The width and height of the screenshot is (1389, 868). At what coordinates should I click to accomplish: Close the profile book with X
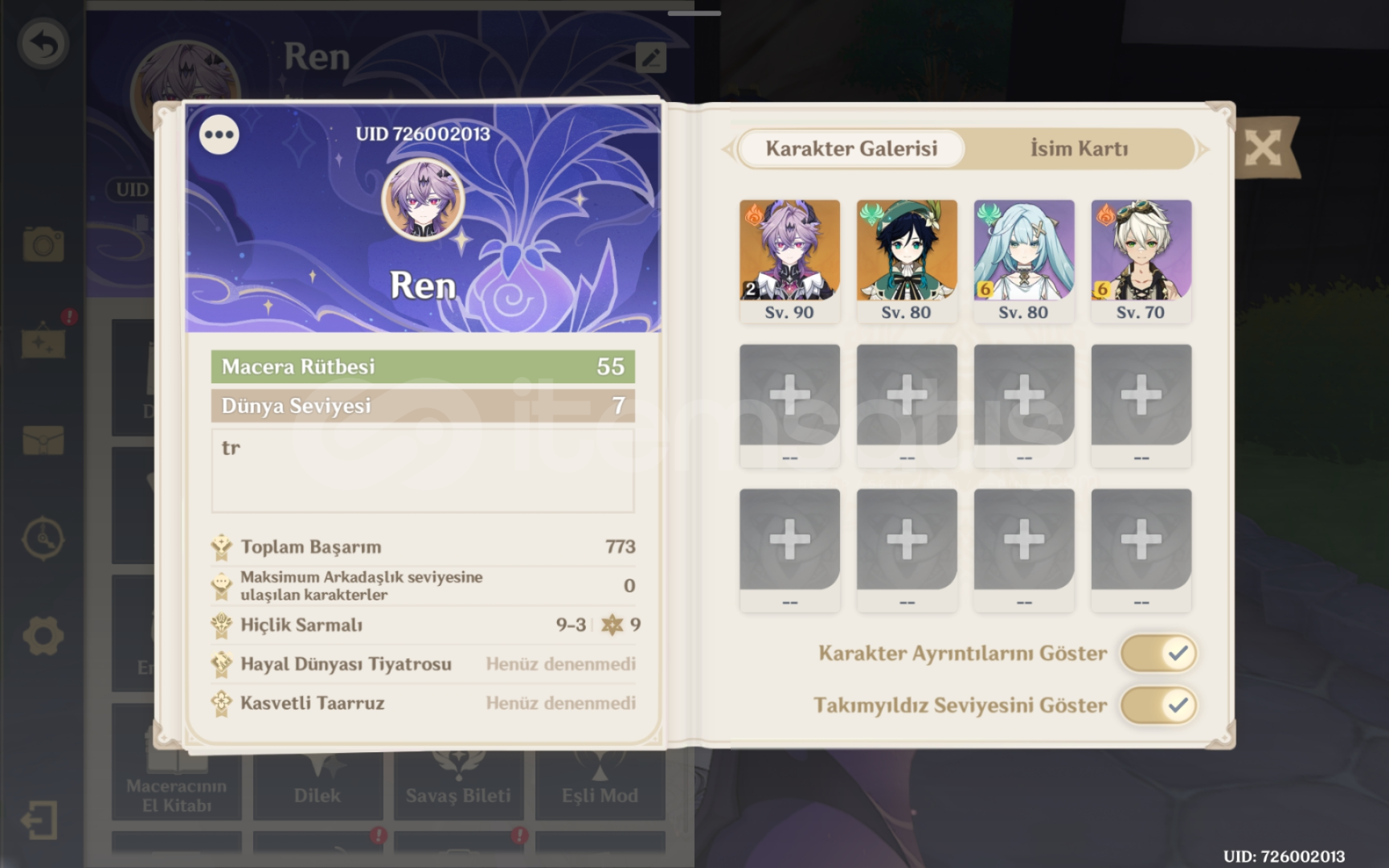[x=1263, y=148]
